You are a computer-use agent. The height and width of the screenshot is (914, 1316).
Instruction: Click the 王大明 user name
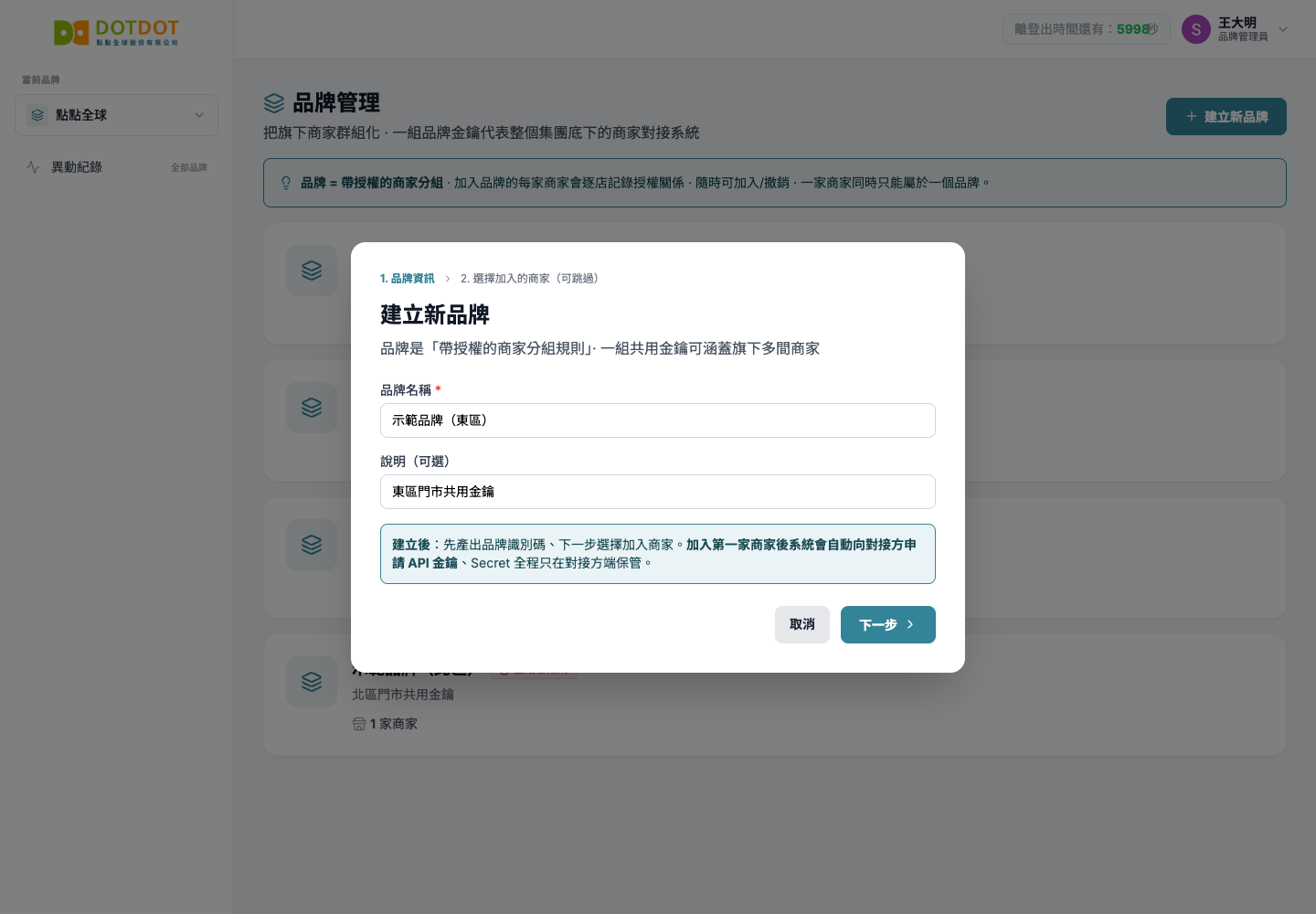1237,23
